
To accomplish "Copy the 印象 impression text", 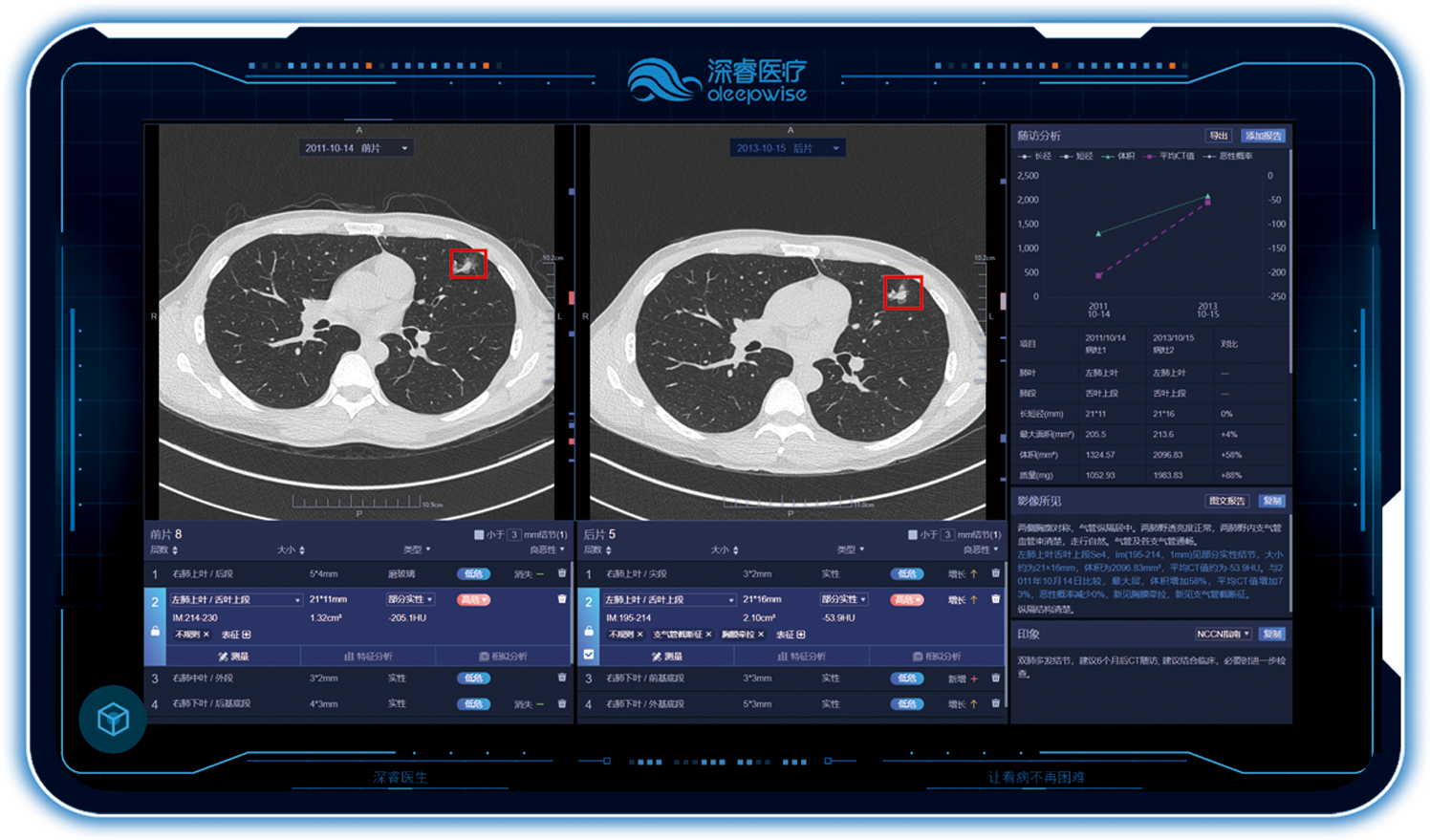I will [x=1272, y=634].
